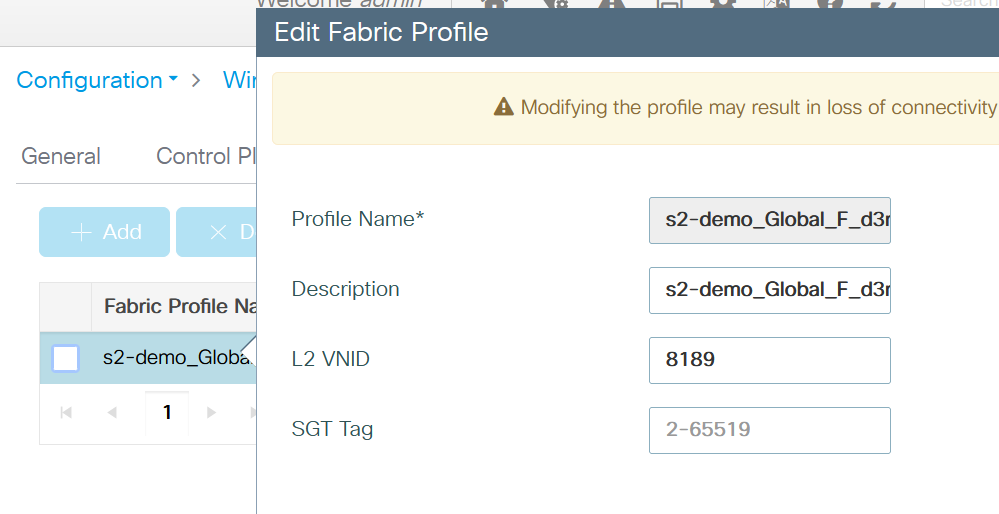Click the SGT Tag input field

(x=770, y=431)
